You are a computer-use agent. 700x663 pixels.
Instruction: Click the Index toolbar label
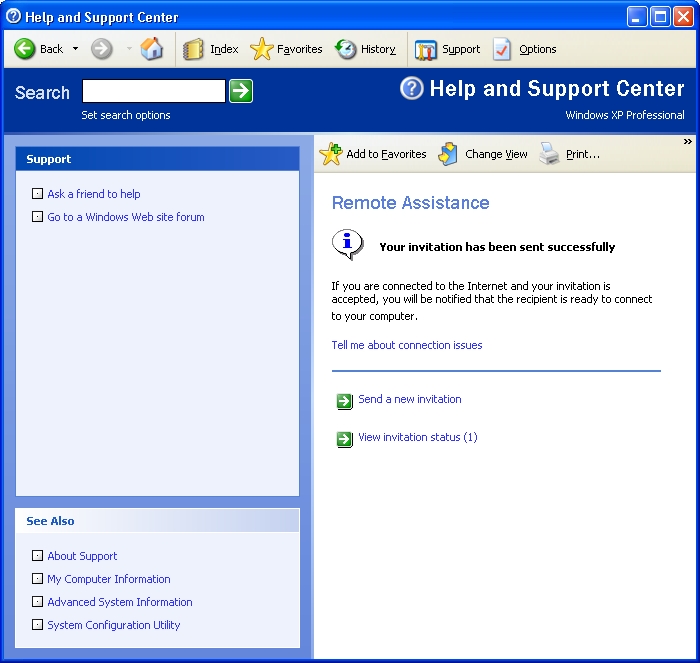click(x=224, y=49)
